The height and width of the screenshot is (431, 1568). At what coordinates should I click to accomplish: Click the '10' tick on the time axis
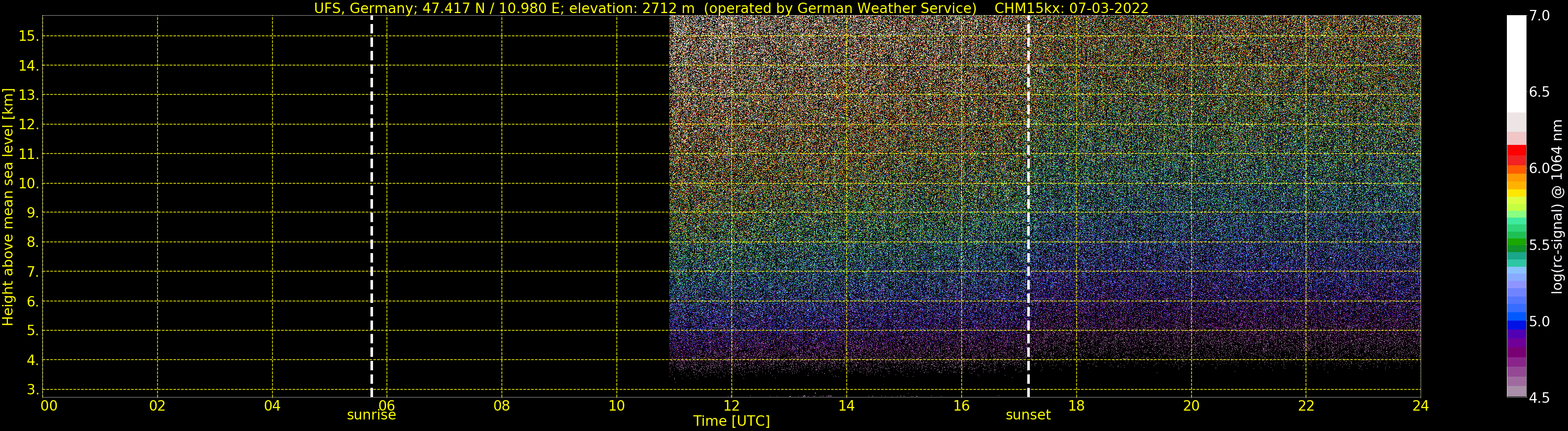coord(617,405)
